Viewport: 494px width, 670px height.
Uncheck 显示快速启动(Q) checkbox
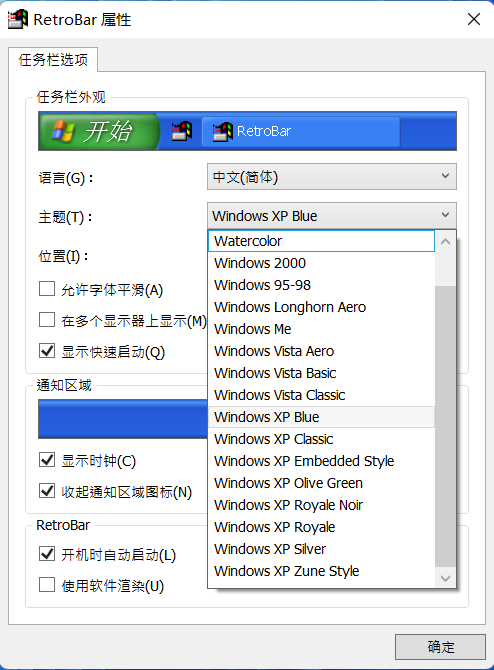(47, 351)
